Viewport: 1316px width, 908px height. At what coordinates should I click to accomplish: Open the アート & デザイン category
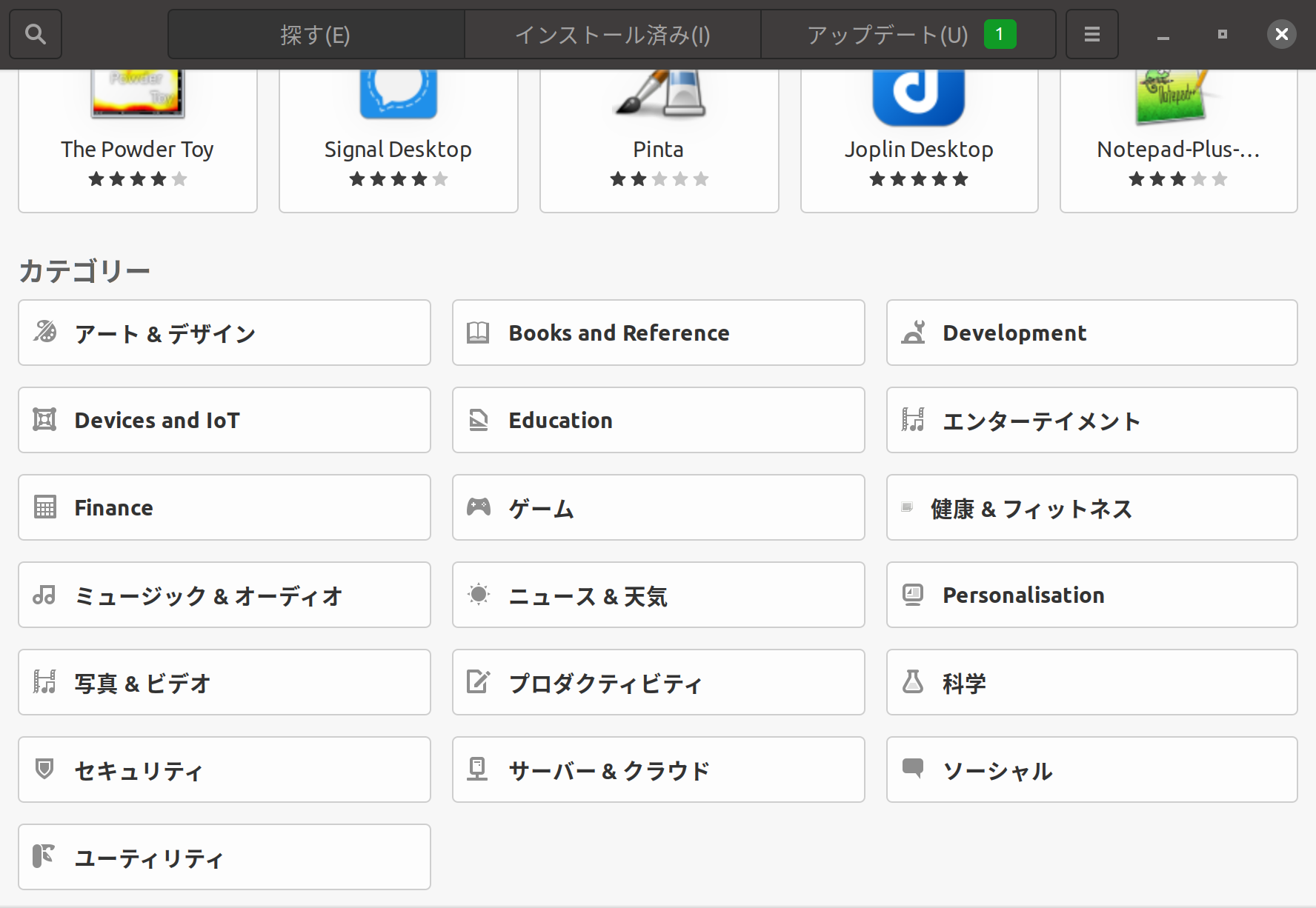pos(225,333)
